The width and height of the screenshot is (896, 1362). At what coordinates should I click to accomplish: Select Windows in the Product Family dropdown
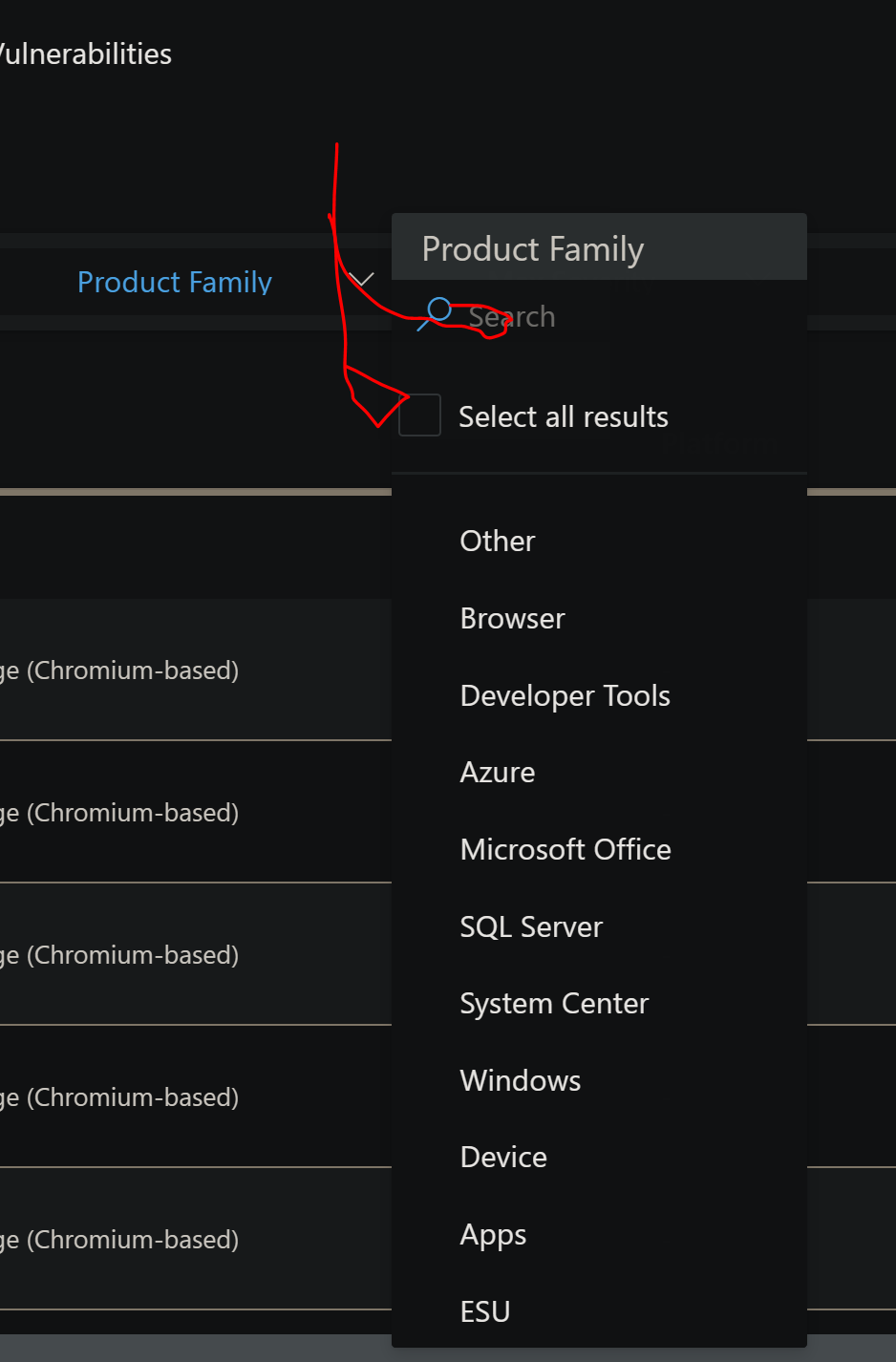click(520, 1080)
